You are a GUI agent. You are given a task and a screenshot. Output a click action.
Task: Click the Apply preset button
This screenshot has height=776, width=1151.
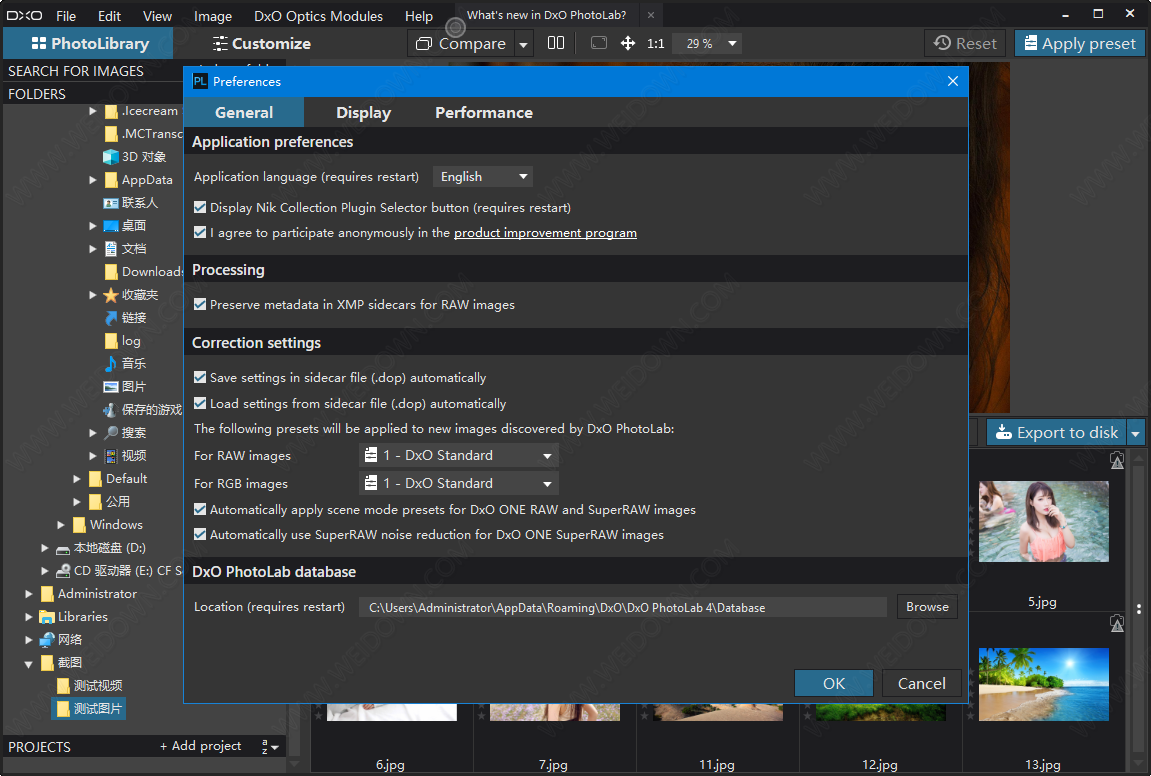(x=1080, y=43)
